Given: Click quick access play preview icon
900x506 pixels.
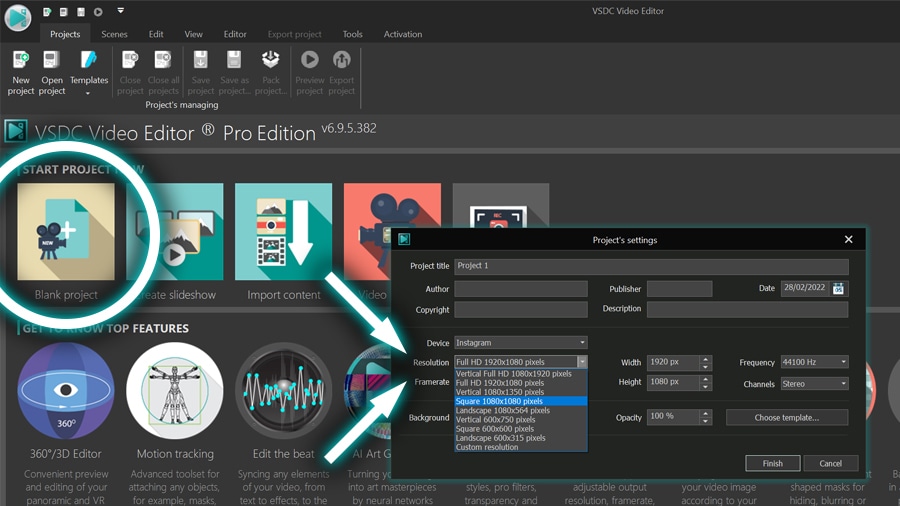Looking at the screenshot, I should tap(98, 11).
